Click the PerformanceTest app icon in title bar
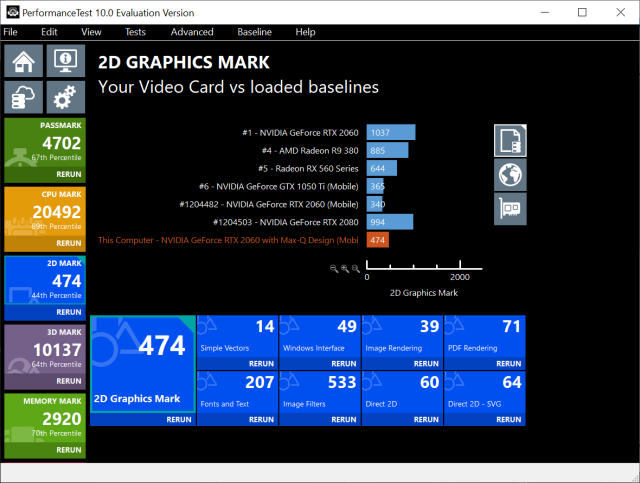Image resolution: width=640 pixels, height=483 pixels. click(x=13, y=12)
